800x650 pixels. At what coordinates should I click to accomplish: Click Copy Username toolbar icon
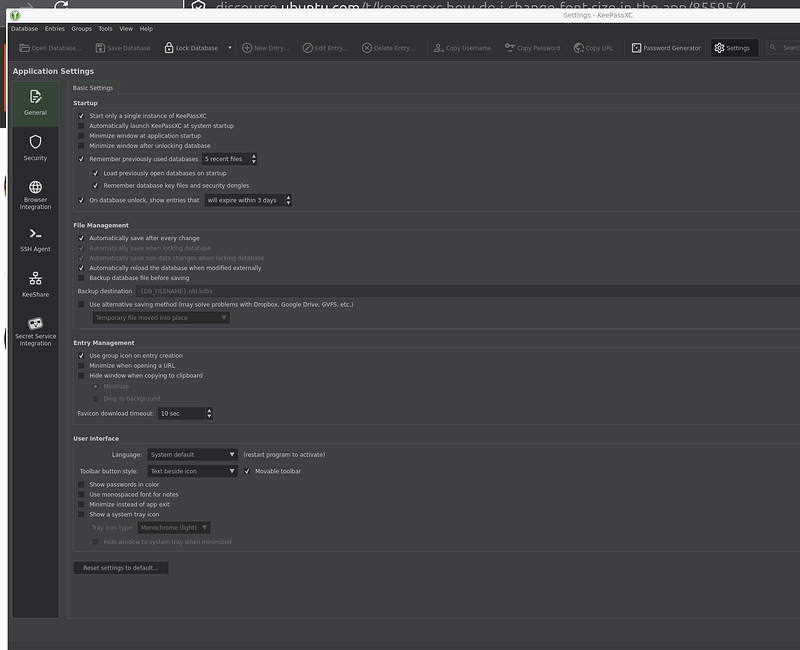[x=438, y=48]
